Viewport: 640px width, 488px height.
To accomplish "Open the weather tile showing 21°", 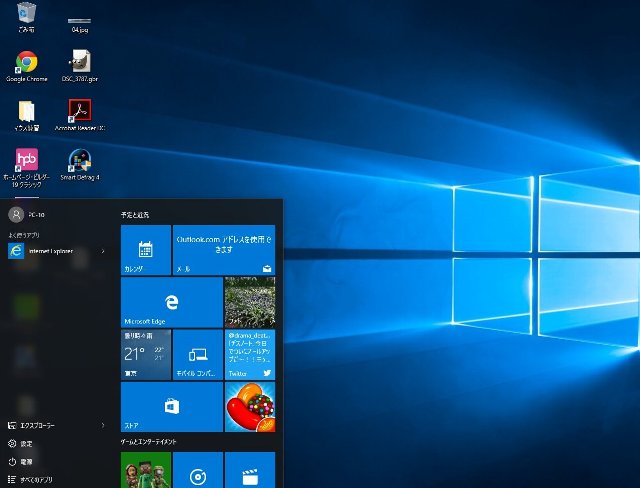I will (145, 354).
